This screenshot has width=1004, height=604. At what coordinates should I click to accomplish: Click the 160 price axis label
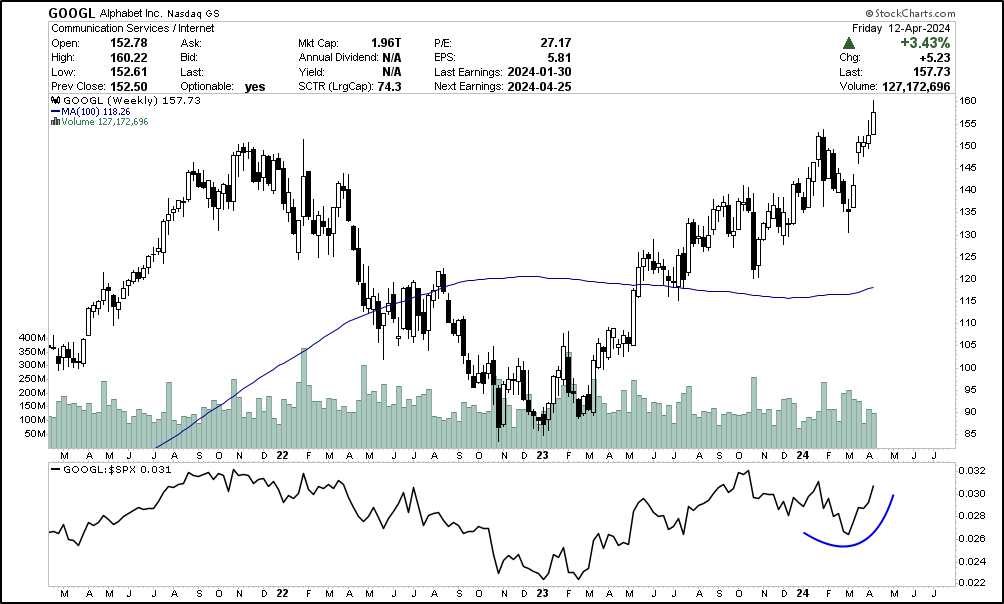pos(966,101)
